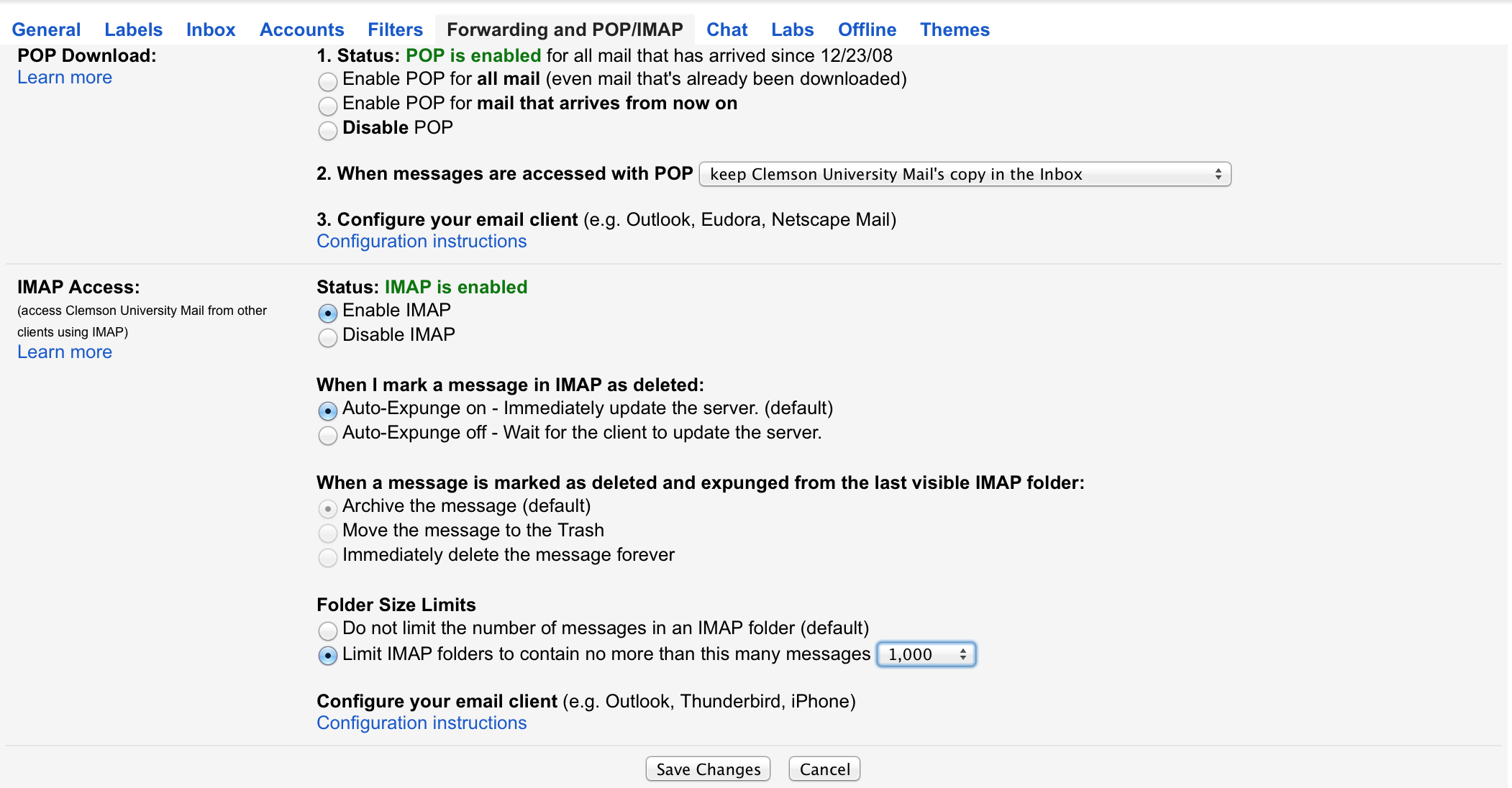Select Limit IMAP folders message count option

(327, 655)
